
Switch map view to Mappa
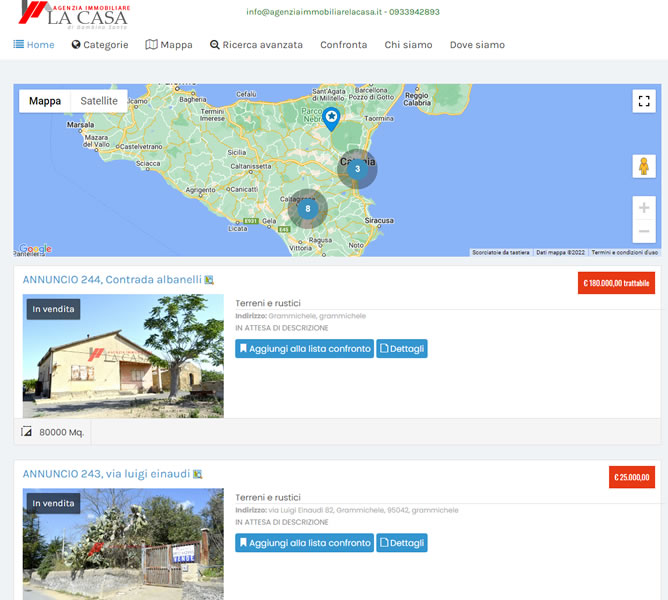coord(45,101)
